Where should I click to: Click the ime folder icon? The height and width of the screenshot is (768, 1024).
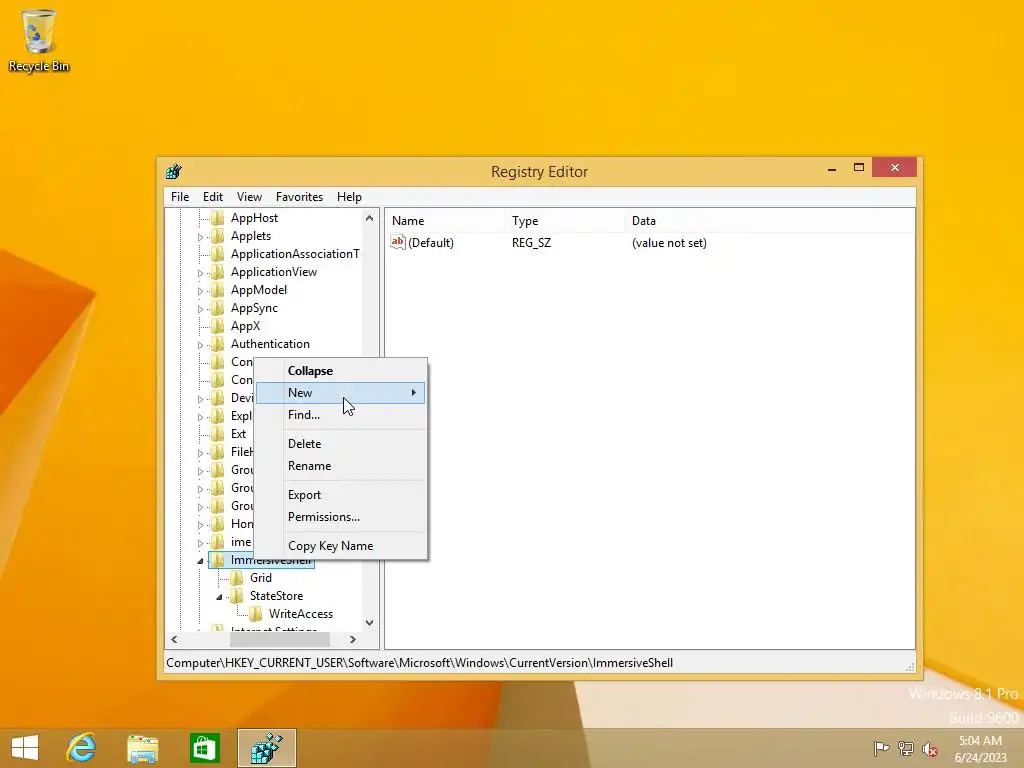coord(218,541)
